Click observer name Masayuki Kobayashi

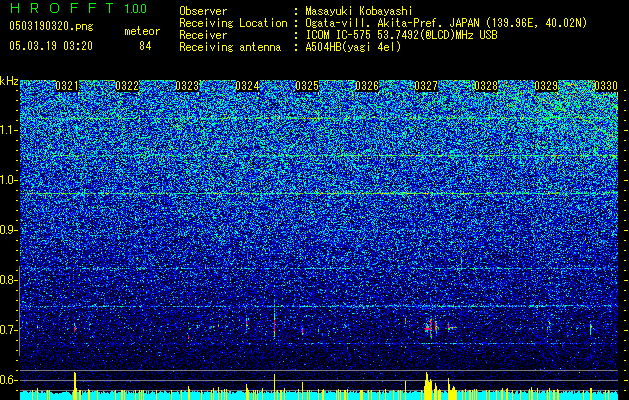point(359,12)
